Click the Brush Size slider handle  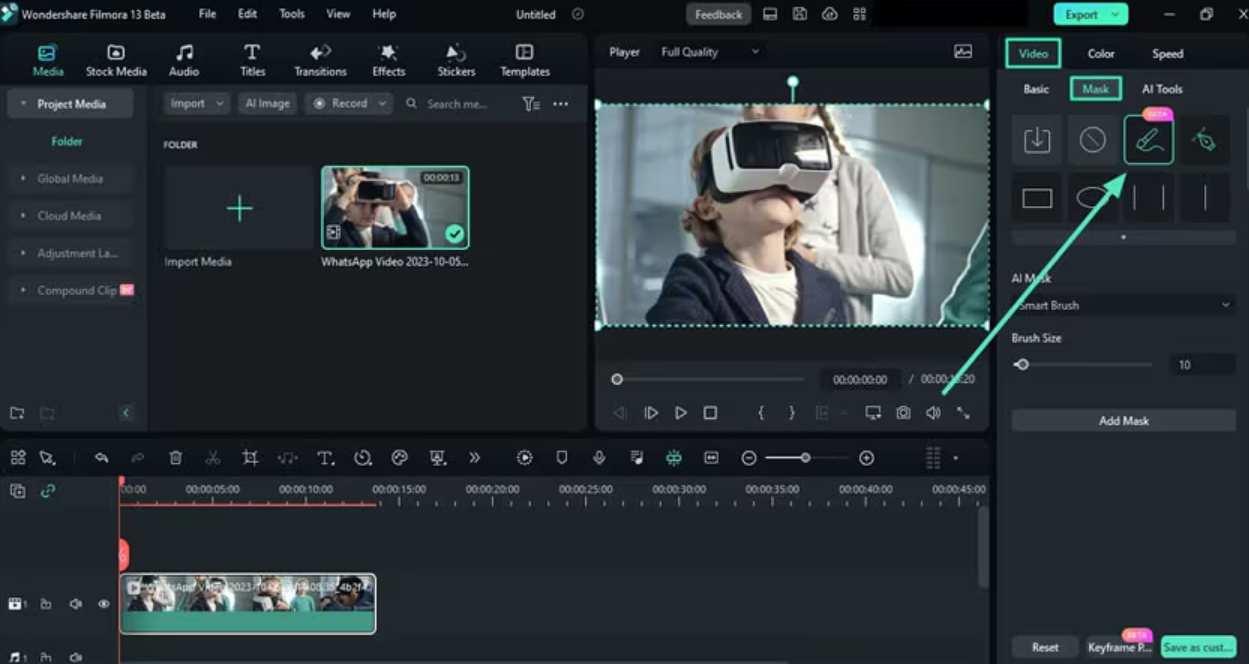tap(1021, 365)
